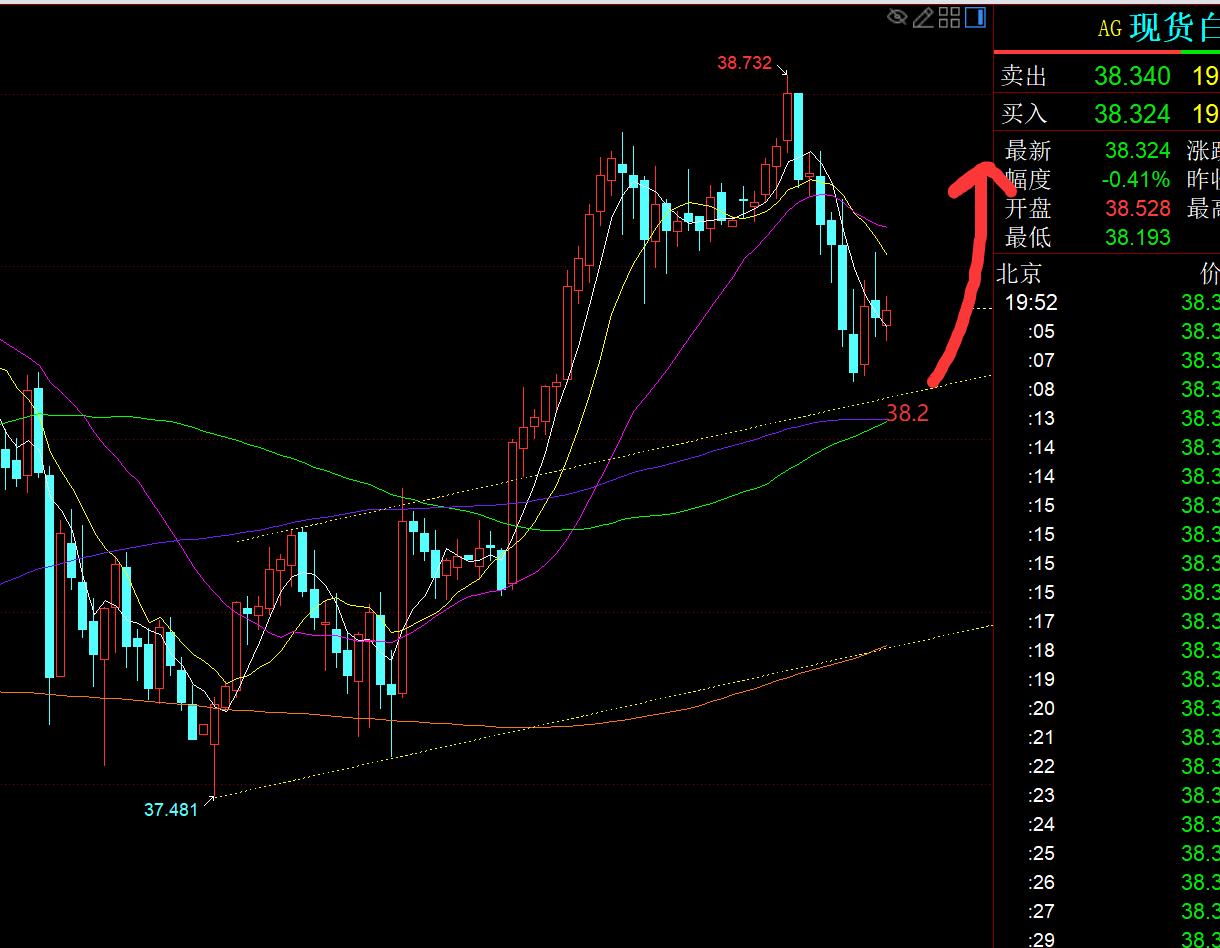Image resolution: width=1220 pixels, height=948 pixels.
Task: Toggle the blue side panel icon
Action: [x=975, y=17]
